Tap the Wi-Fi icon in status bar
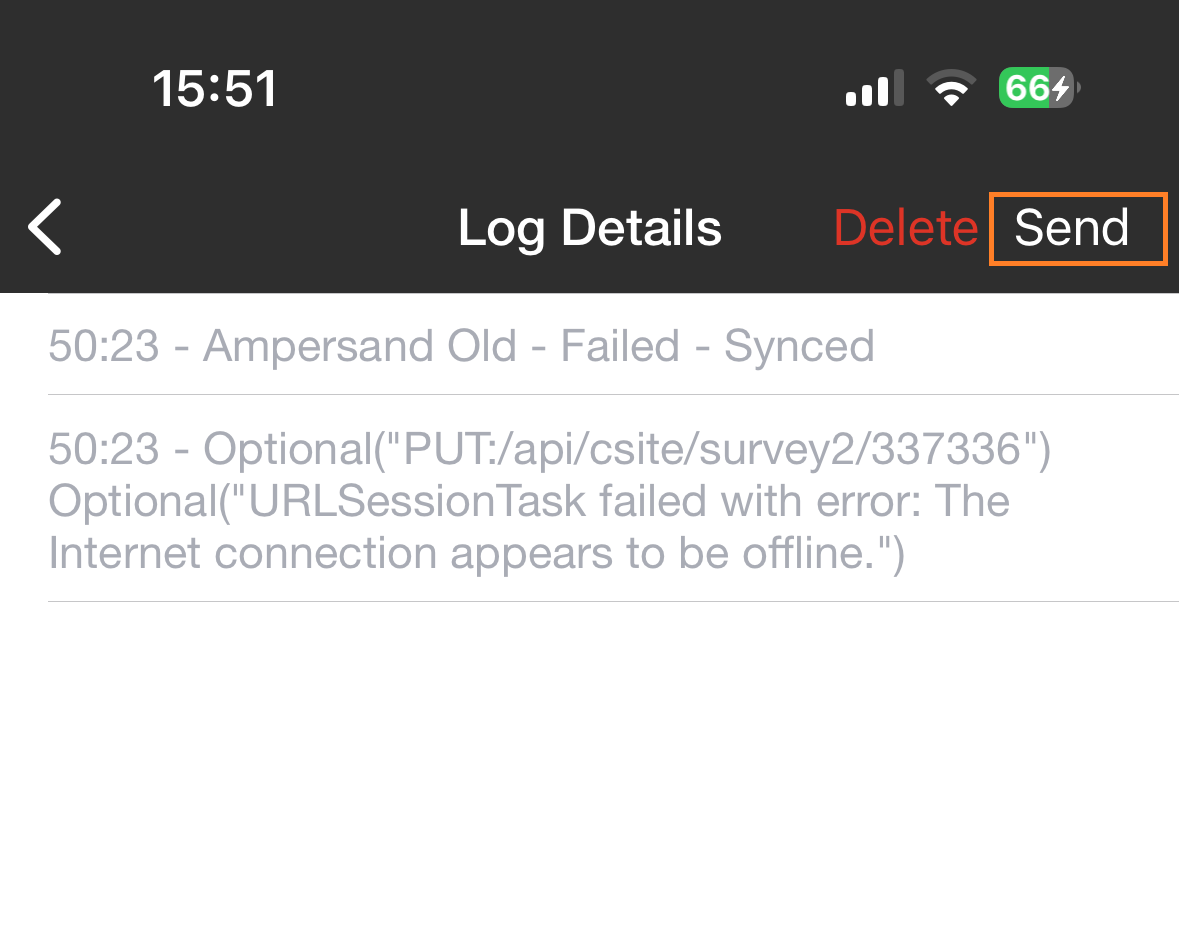The width and height of the screenshot is (1179, 929). (951, 88)
